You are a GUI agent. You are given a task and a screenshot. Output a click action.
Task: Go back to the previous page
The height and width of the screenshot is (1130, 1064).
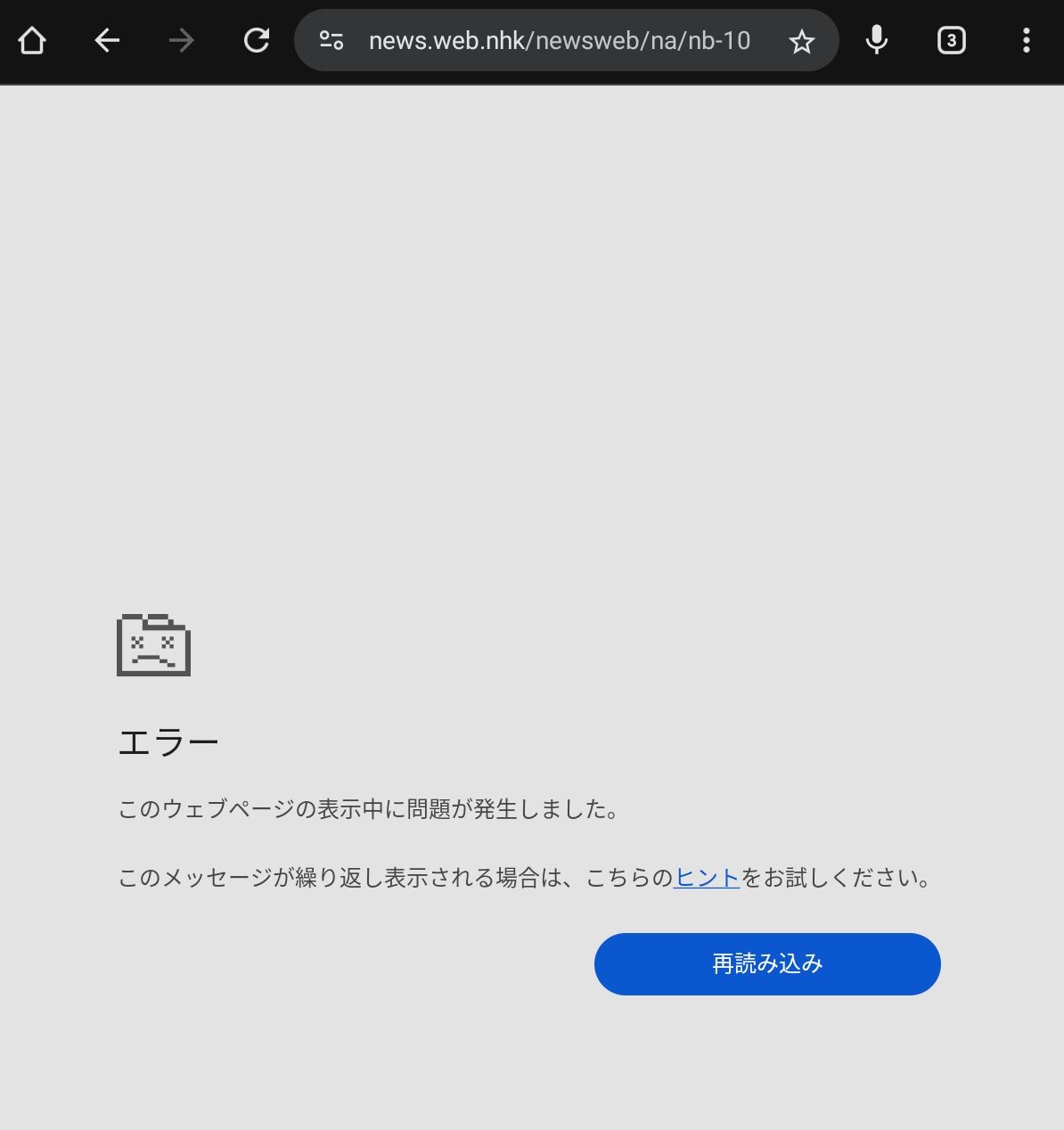pos(107,40)
